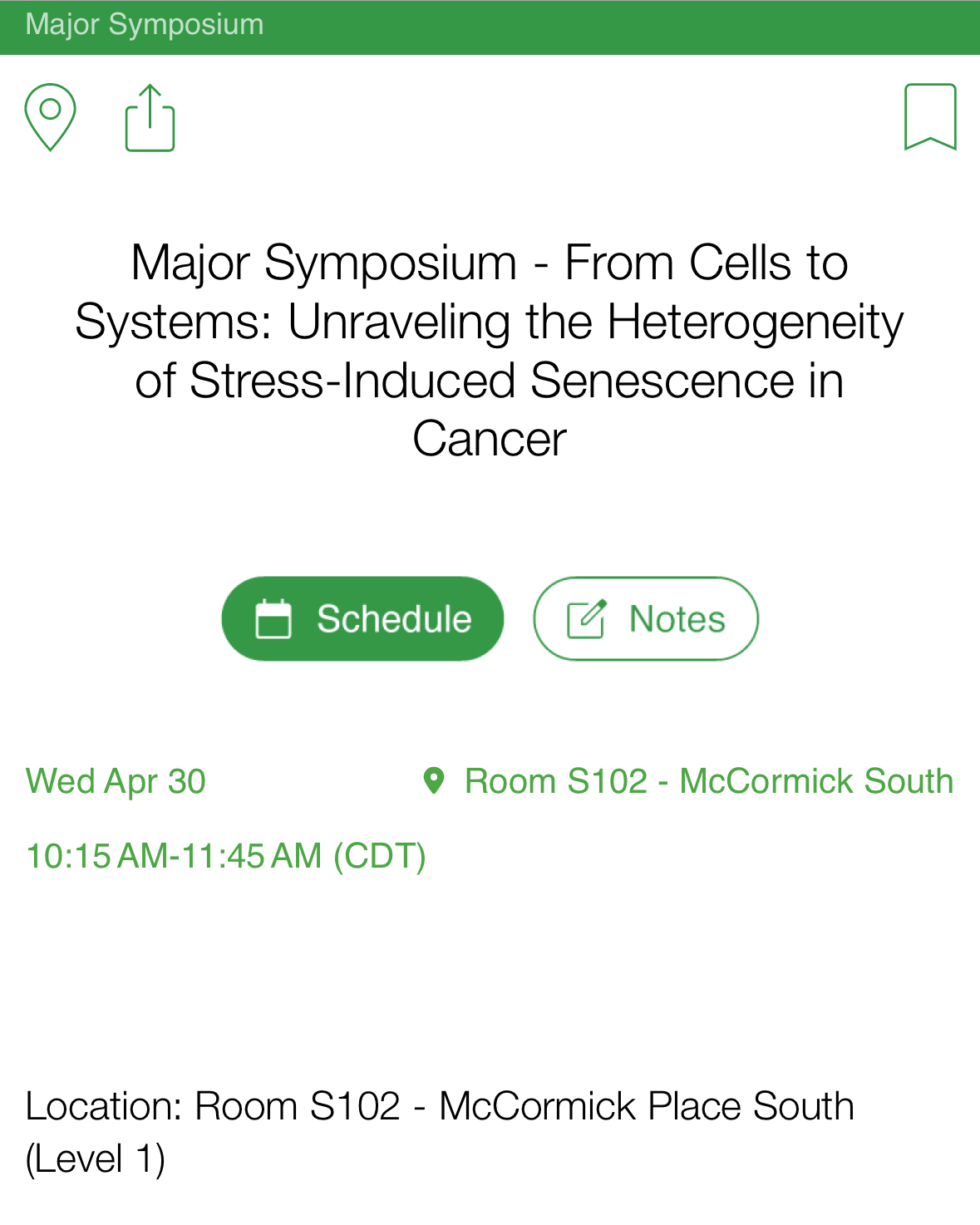Tap the share icon

coord(150,118)
